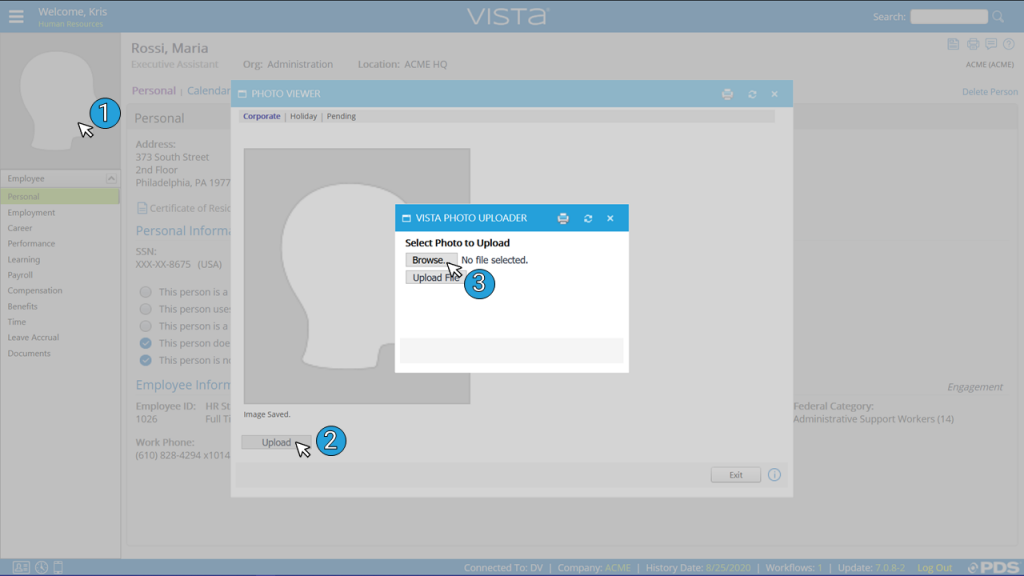Switch to the Holiday photo tab
Viewport: 1024px width, 576px height.
(x=303, y=116)
